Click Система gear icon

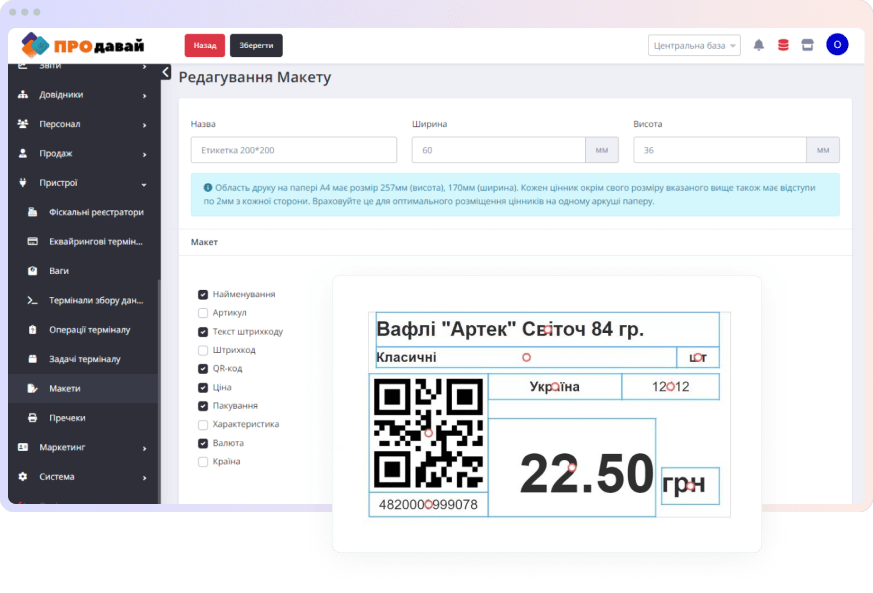[23, 477]
